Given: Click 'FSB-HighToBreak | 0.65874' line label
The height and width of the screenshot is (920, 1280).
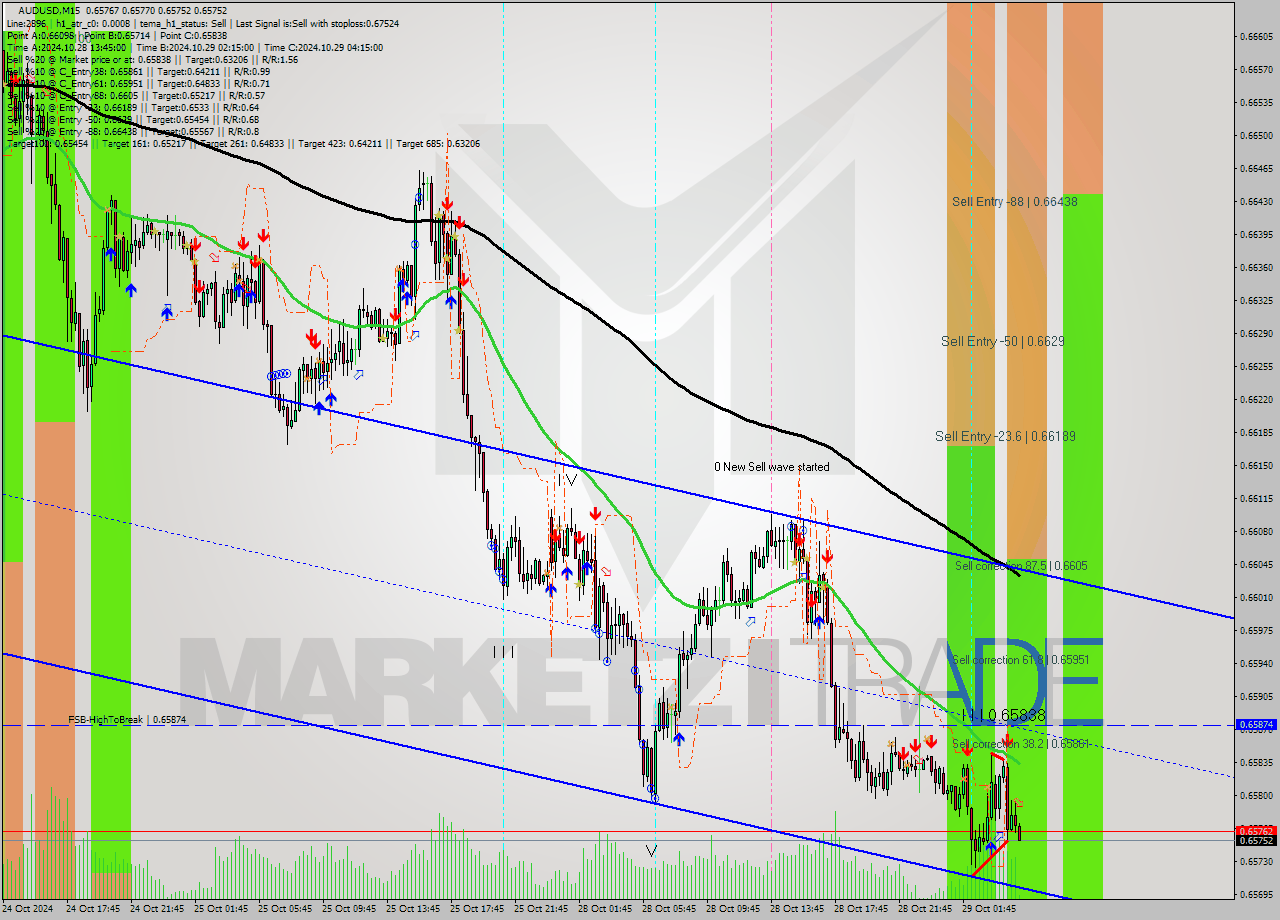Looking at the screenshot, I should [127, 720].
